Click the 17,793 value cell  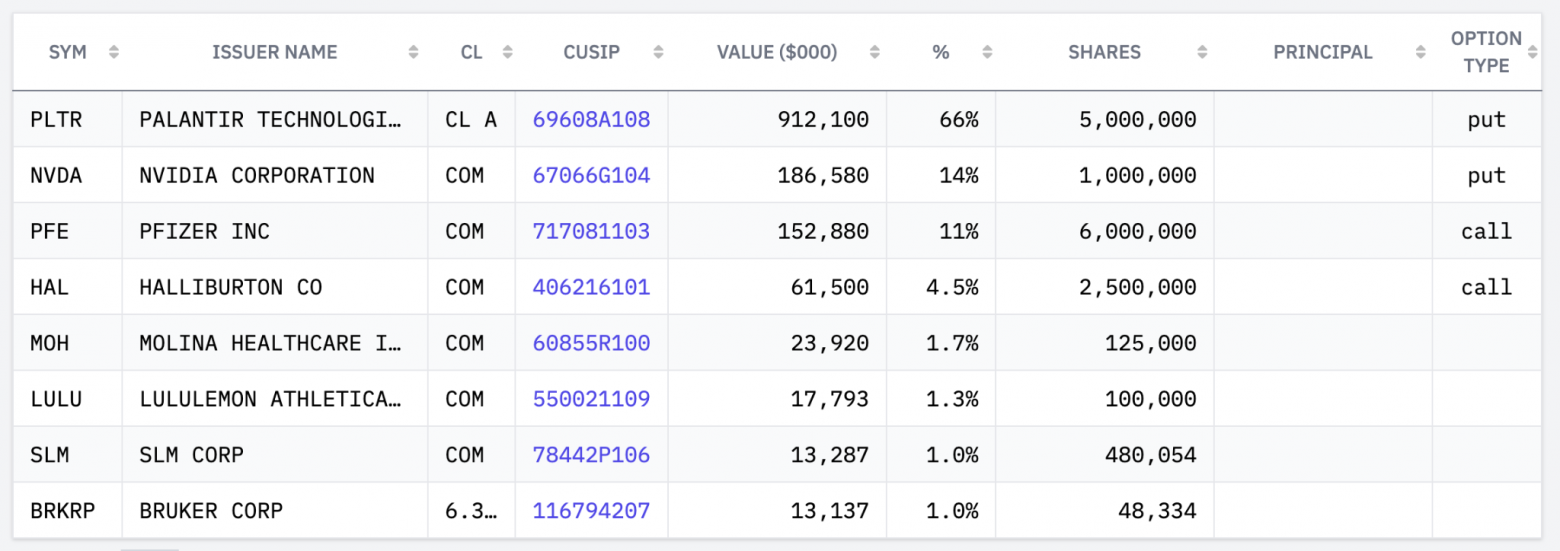(777, 399)
